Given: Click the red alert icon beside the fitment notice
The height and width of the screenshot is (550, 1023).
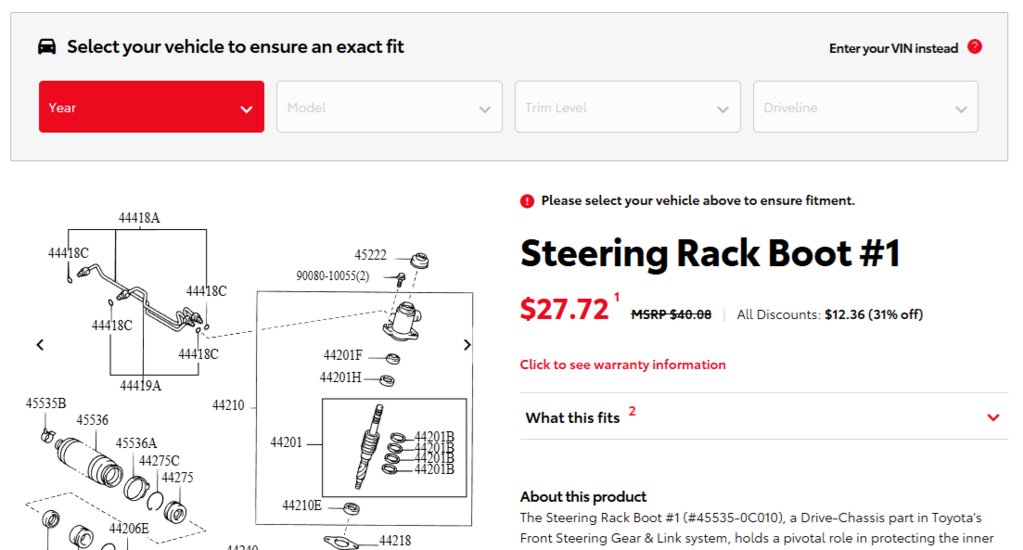Looking at the screenshot, I should [527, 201].
